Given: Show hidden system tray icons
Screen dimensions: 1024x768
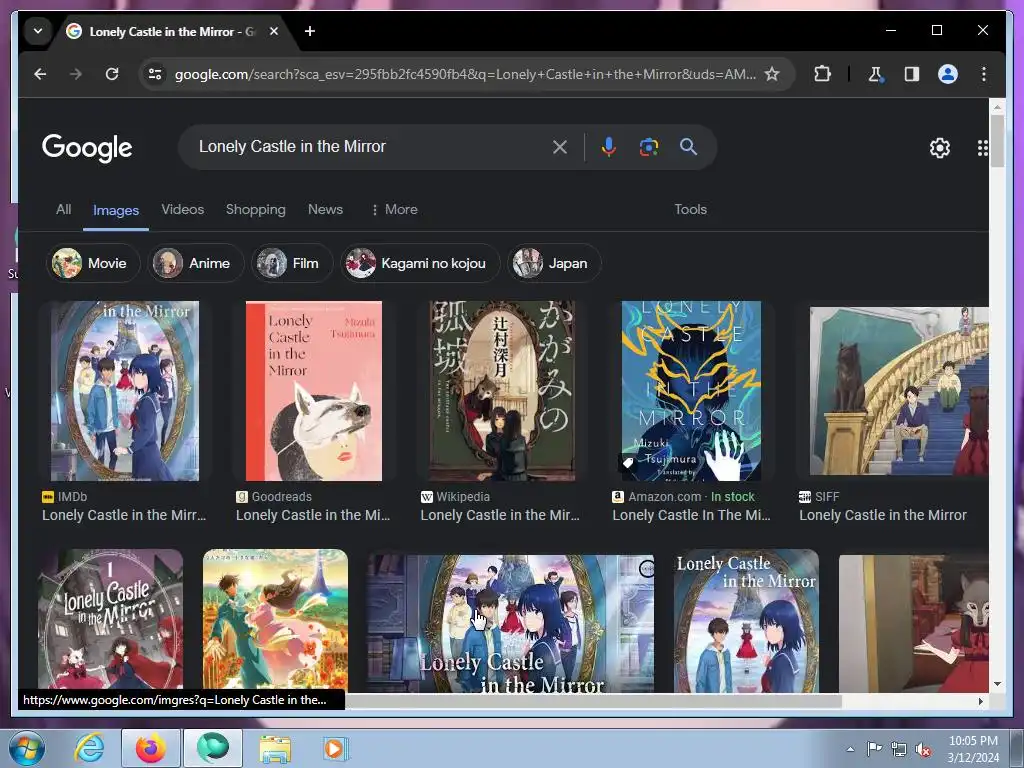Looking at the screenshot, I should point(850,749).
